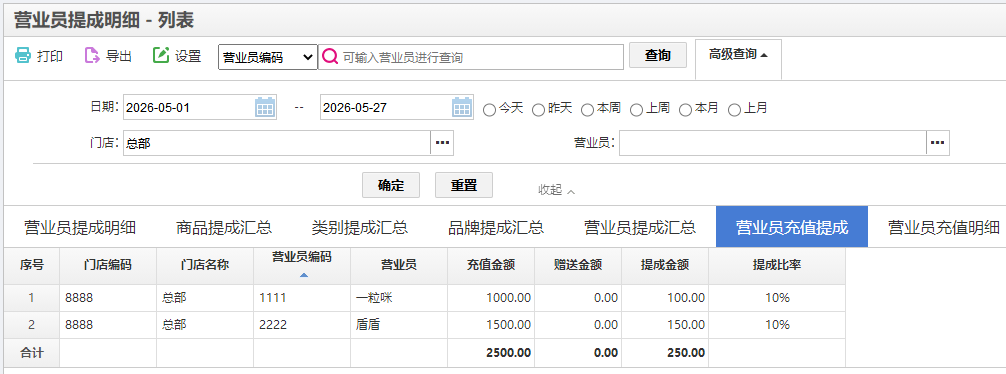Click the 重置 reset button
1006x374 pixels.
[464, 185]
